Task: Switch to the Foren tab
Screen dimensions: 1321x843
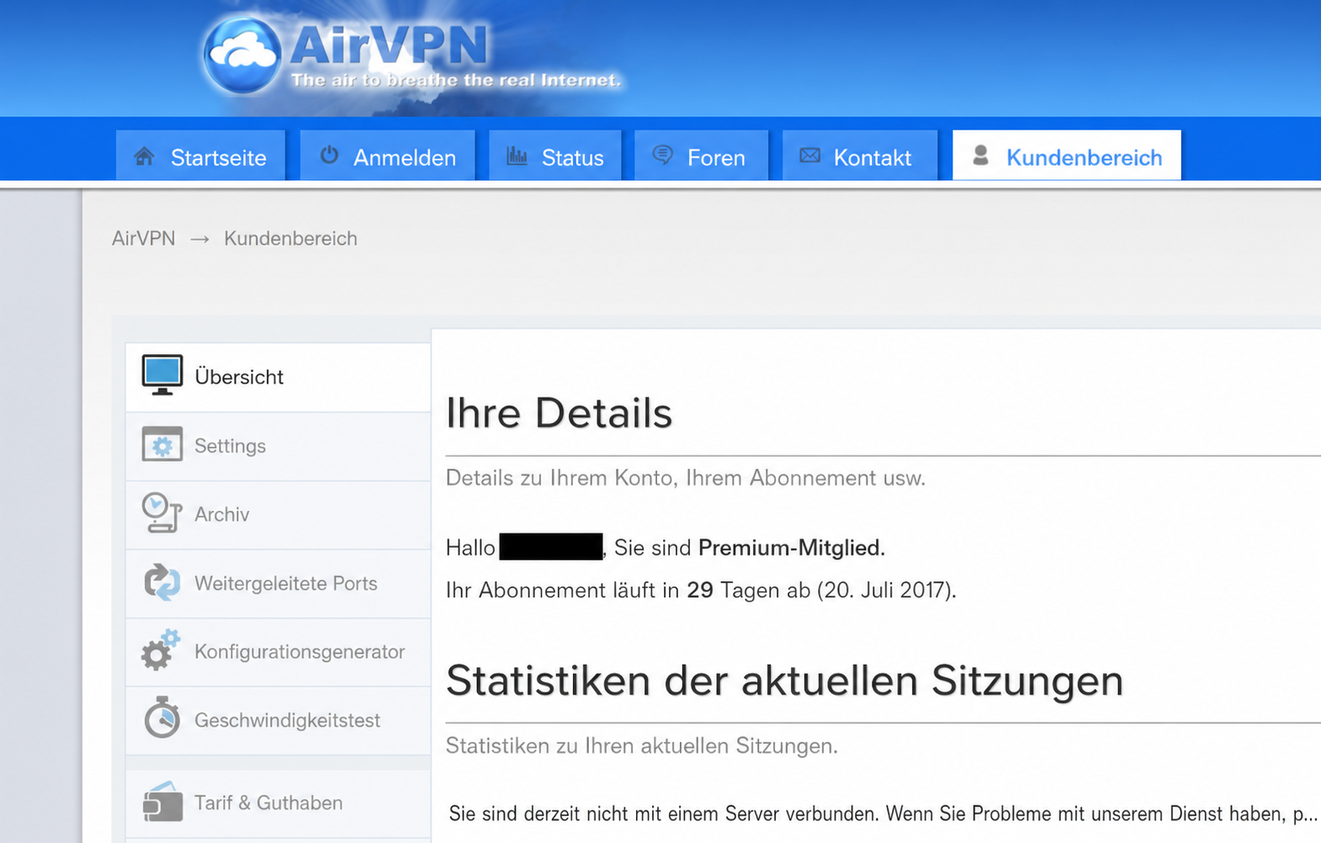Action: (x=701, y=156)
